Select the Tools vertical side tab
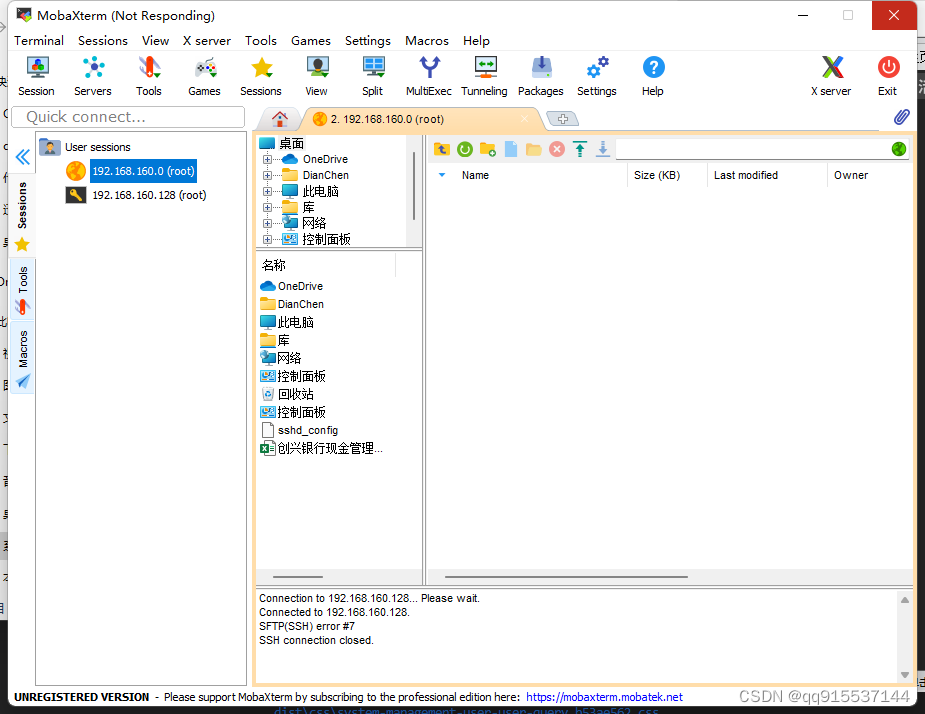925x714 pixels. click(x=22, y=289)
